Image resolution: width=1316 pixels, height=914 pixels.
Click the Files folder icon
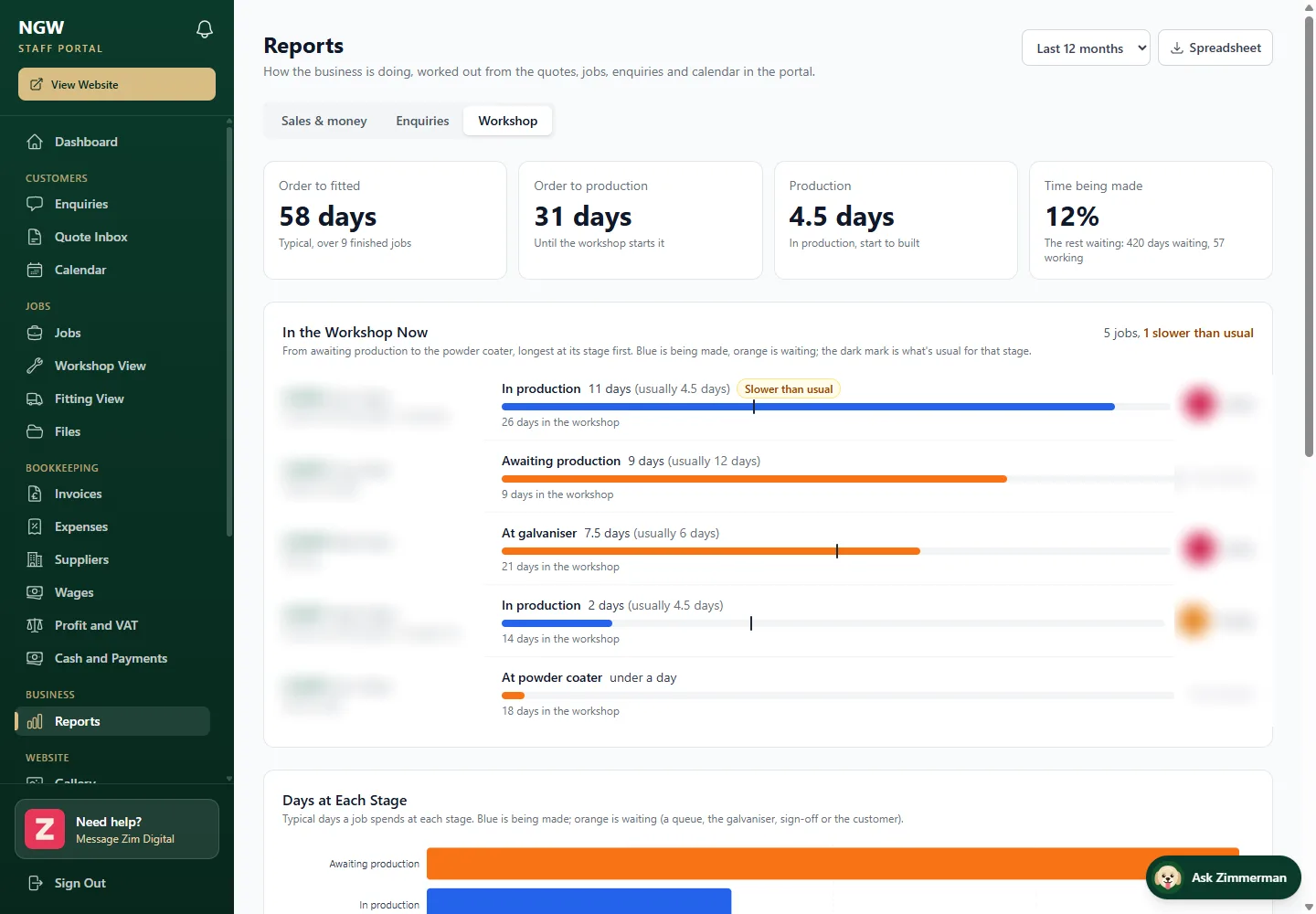click(x=35, y=431)
